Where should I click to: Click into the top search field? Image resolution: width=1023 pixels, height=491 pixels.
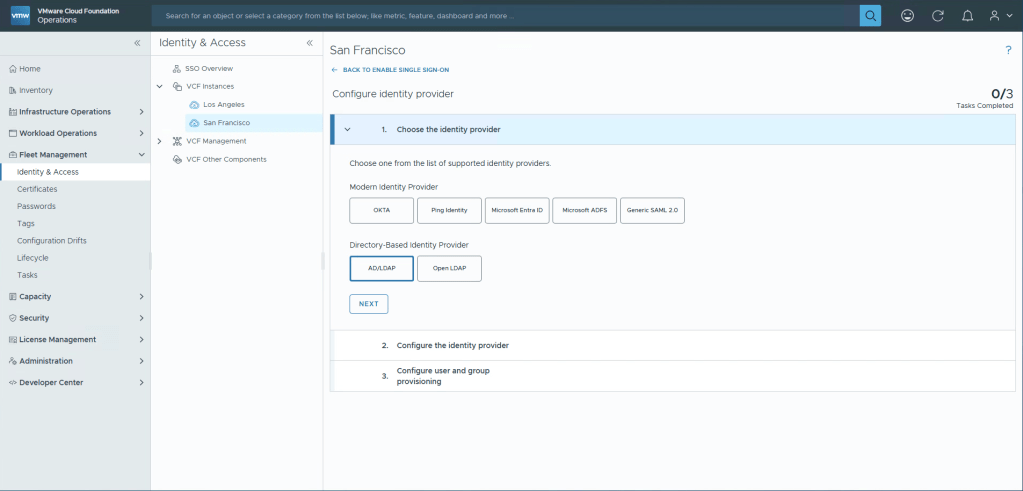coord(505,16)
